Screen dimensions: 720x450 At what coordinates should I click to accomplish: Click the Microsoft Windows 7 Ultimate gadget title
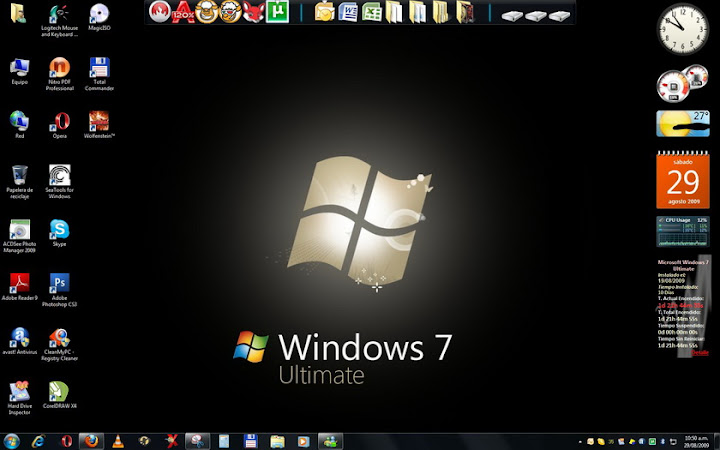683,265
